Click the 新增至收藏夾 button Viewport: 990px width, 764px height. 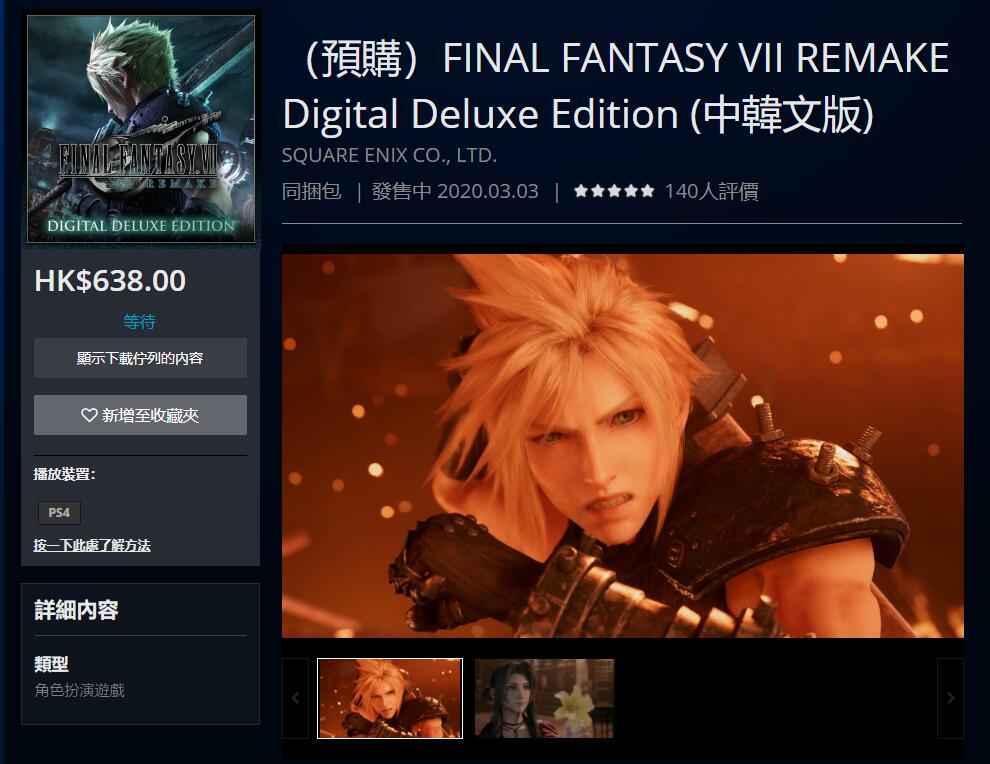[x=140, y=415]
